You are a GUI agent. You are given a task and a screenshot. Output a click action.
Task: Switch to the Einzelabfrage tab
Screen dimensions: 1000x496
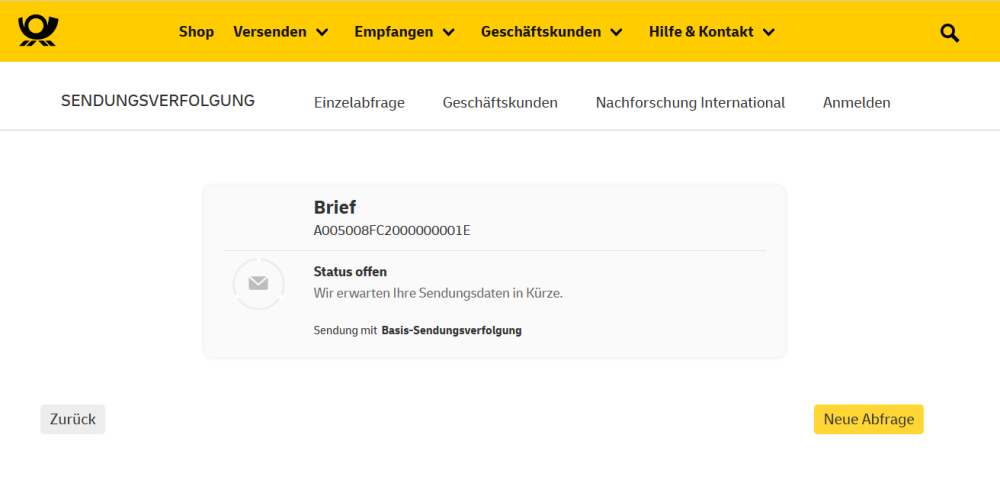(359, 102)
